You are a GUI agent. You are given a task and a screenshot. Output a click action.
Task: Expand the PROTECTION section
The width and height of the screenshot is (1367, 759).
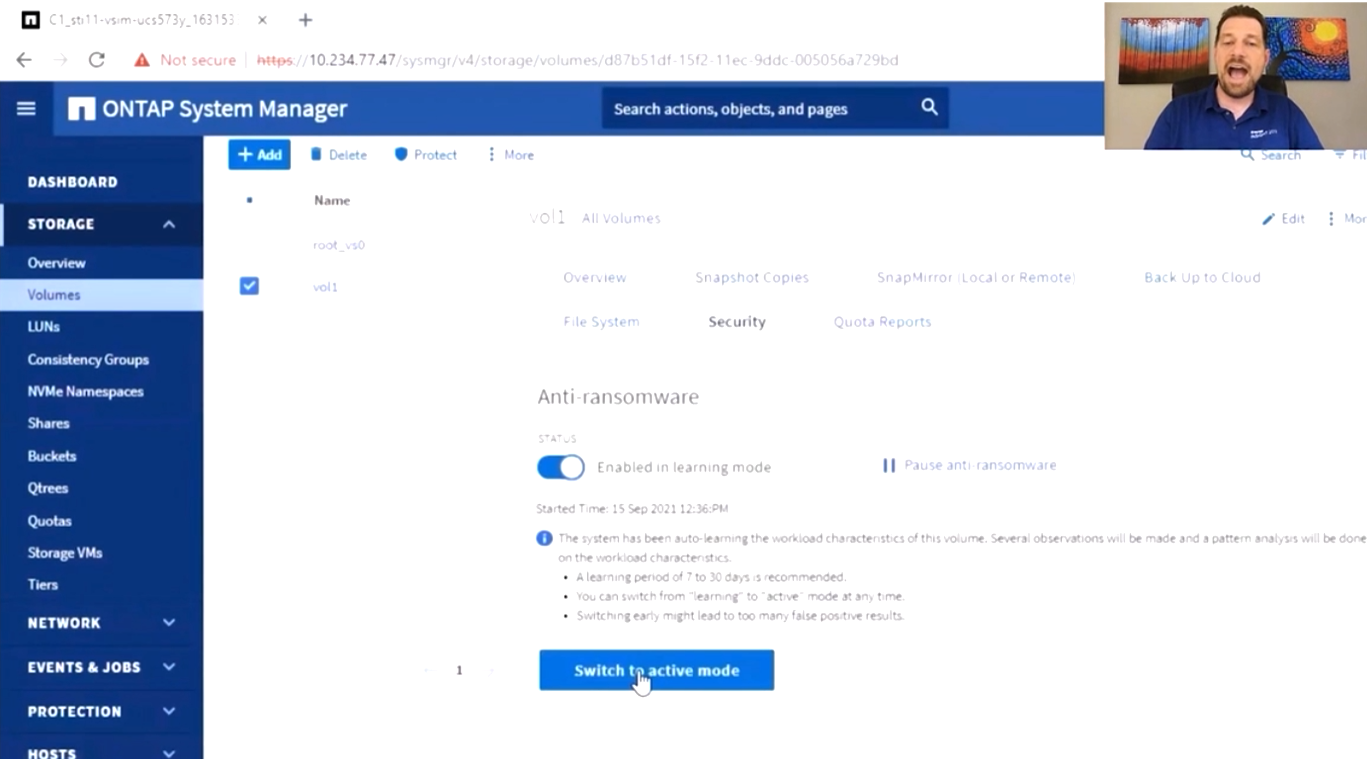tap(169, 711)
